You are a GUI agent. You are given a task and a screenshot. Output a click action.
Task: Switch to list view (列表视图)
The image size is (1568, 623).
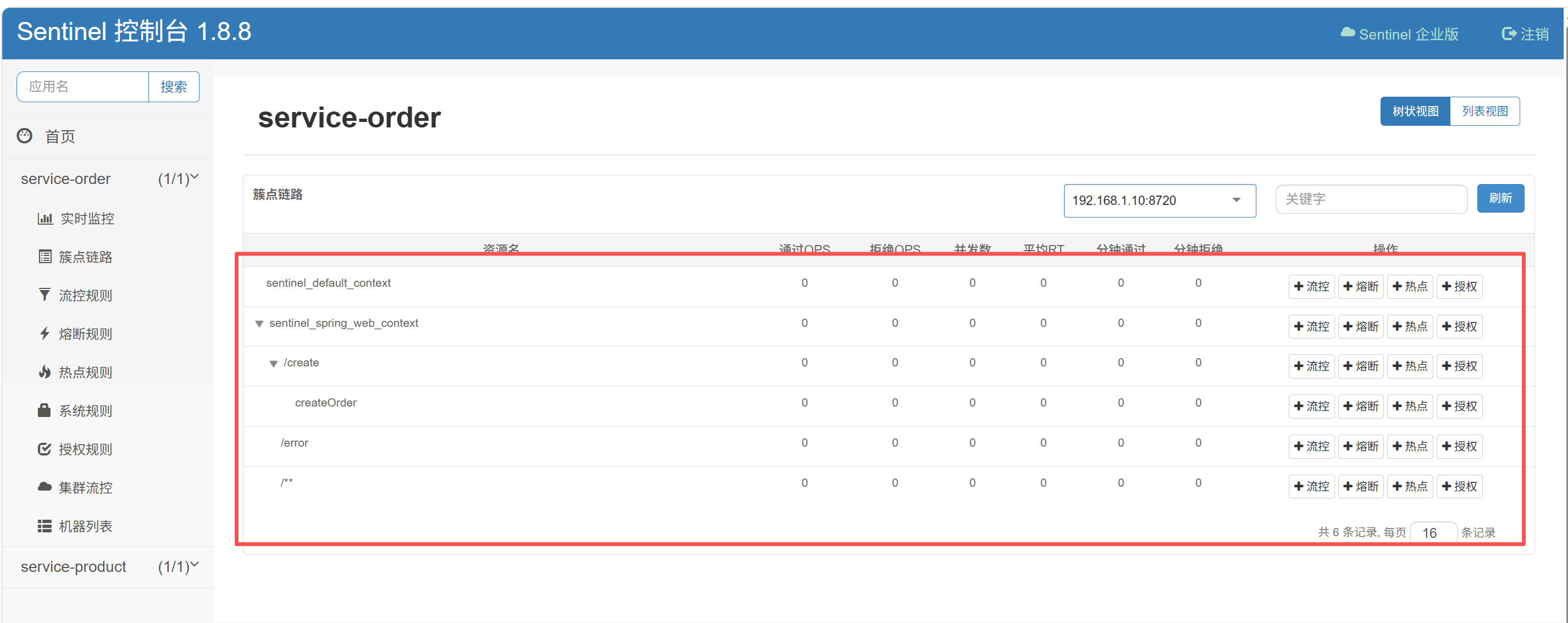coord(1484,112)
